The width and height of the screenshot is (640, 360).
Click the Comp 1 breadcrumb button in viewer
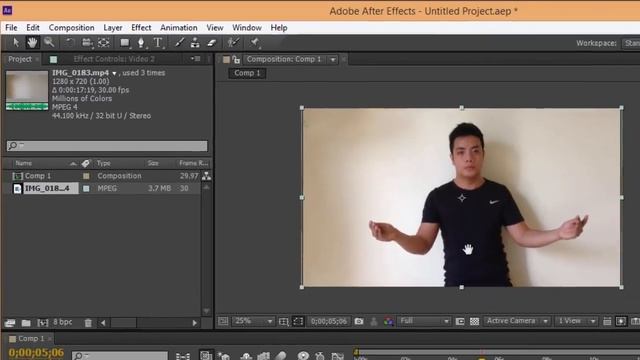pos(247,73)
